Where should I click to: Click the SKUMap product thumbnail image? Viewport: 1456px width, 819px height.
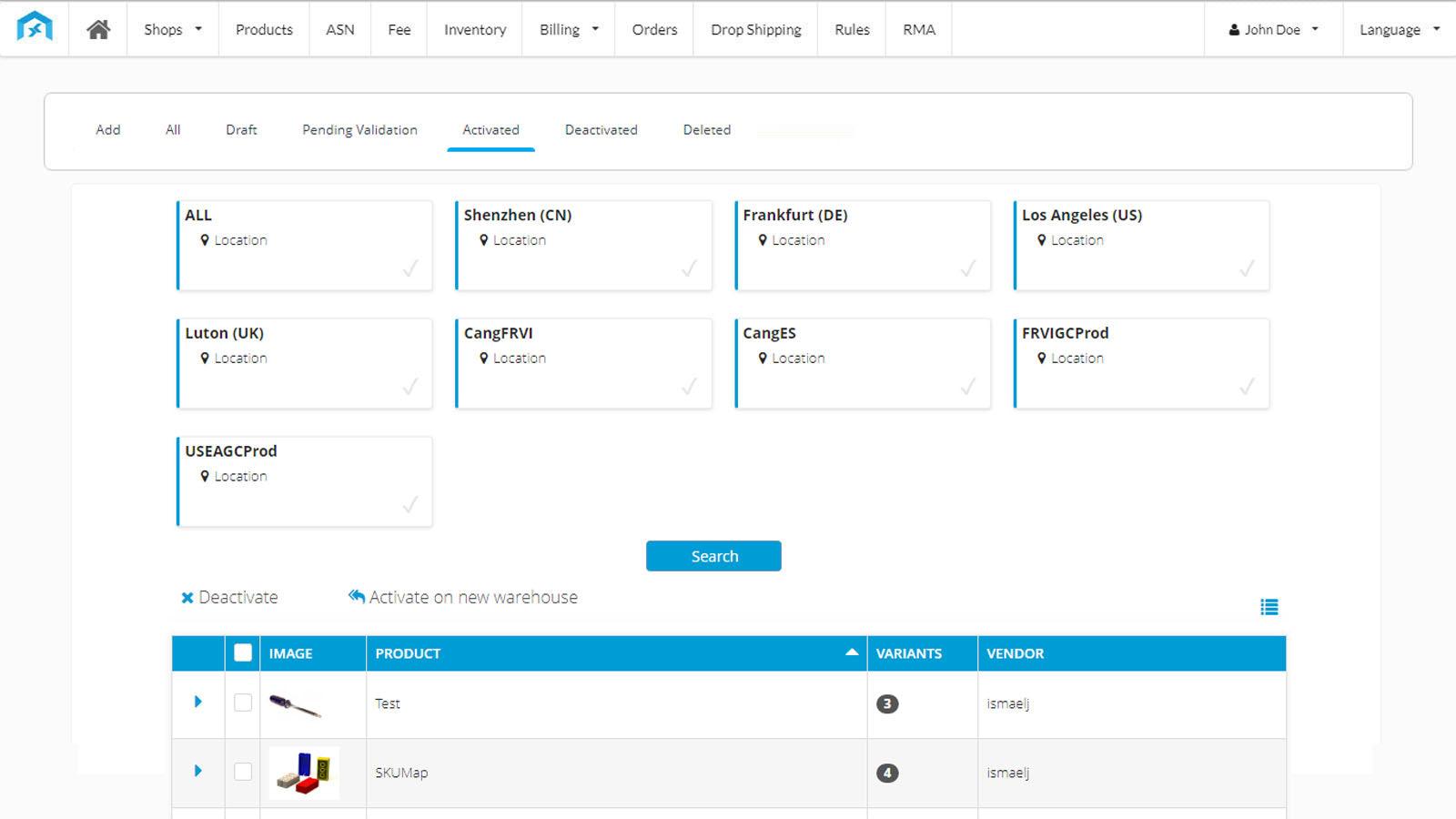coord(304,773)
